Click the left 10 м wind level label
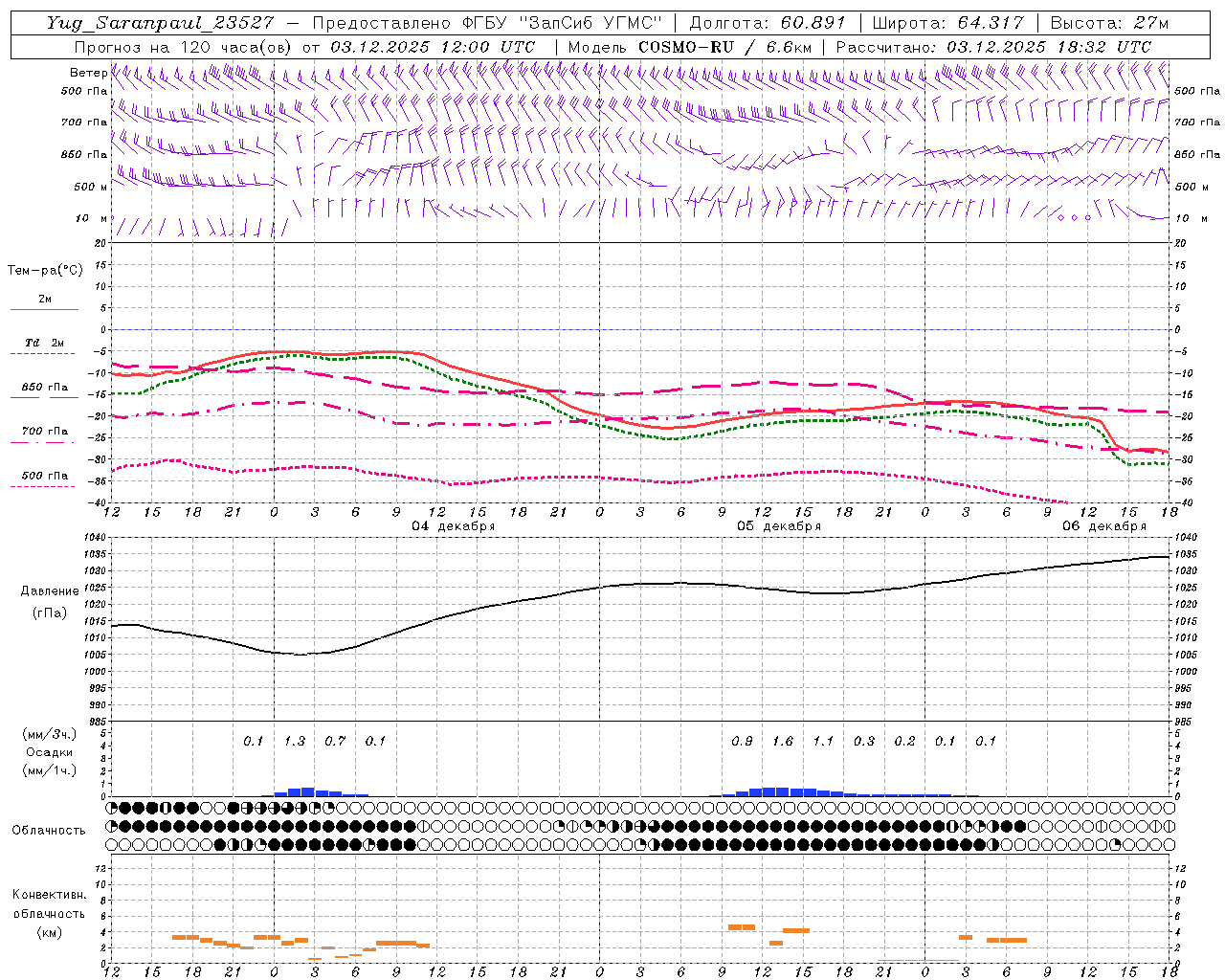1225x980 pixels. [x=92, y=218]
